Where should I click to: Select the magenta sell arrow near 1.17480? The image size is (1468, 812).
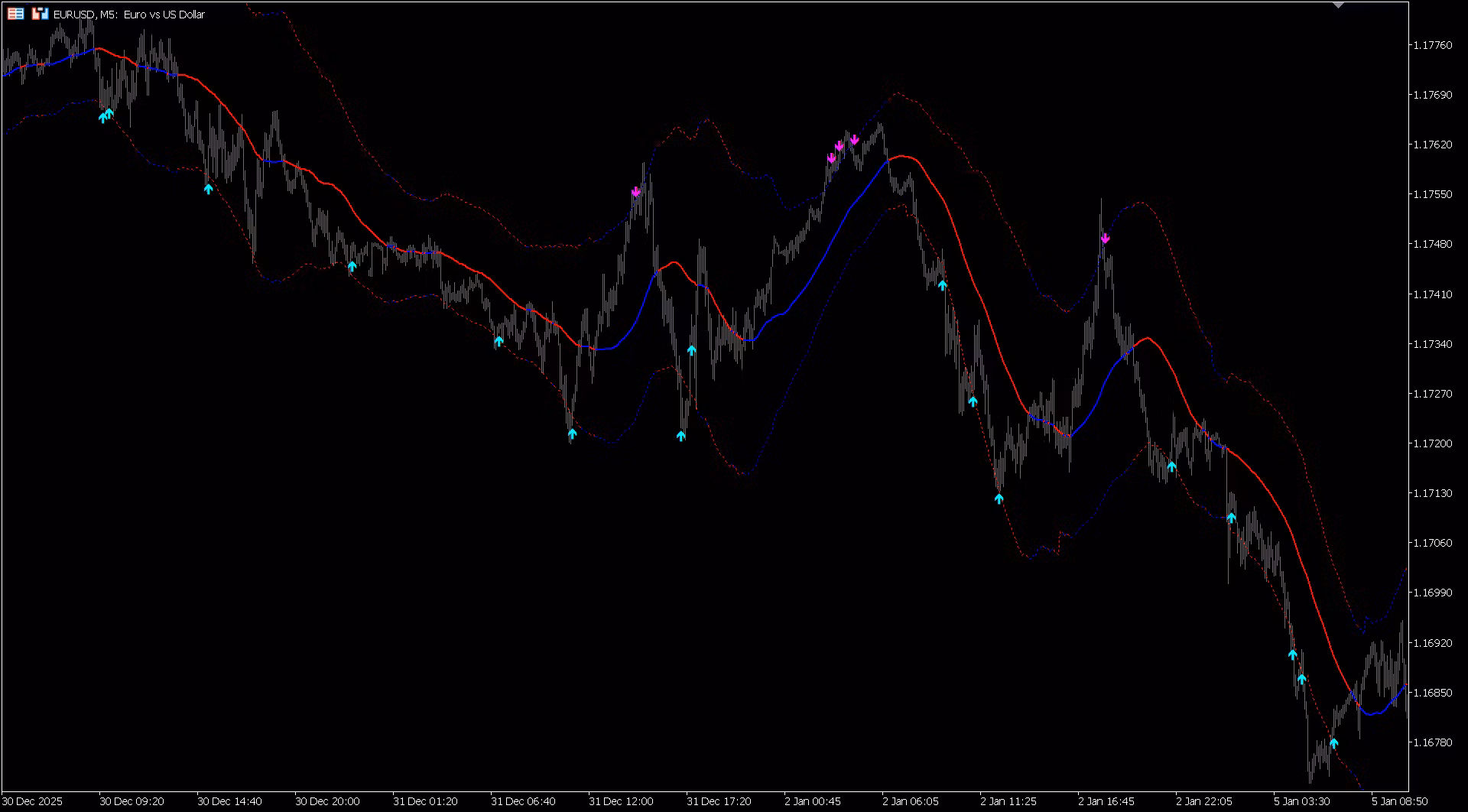pyautogui.click(x=1105, y=239)
